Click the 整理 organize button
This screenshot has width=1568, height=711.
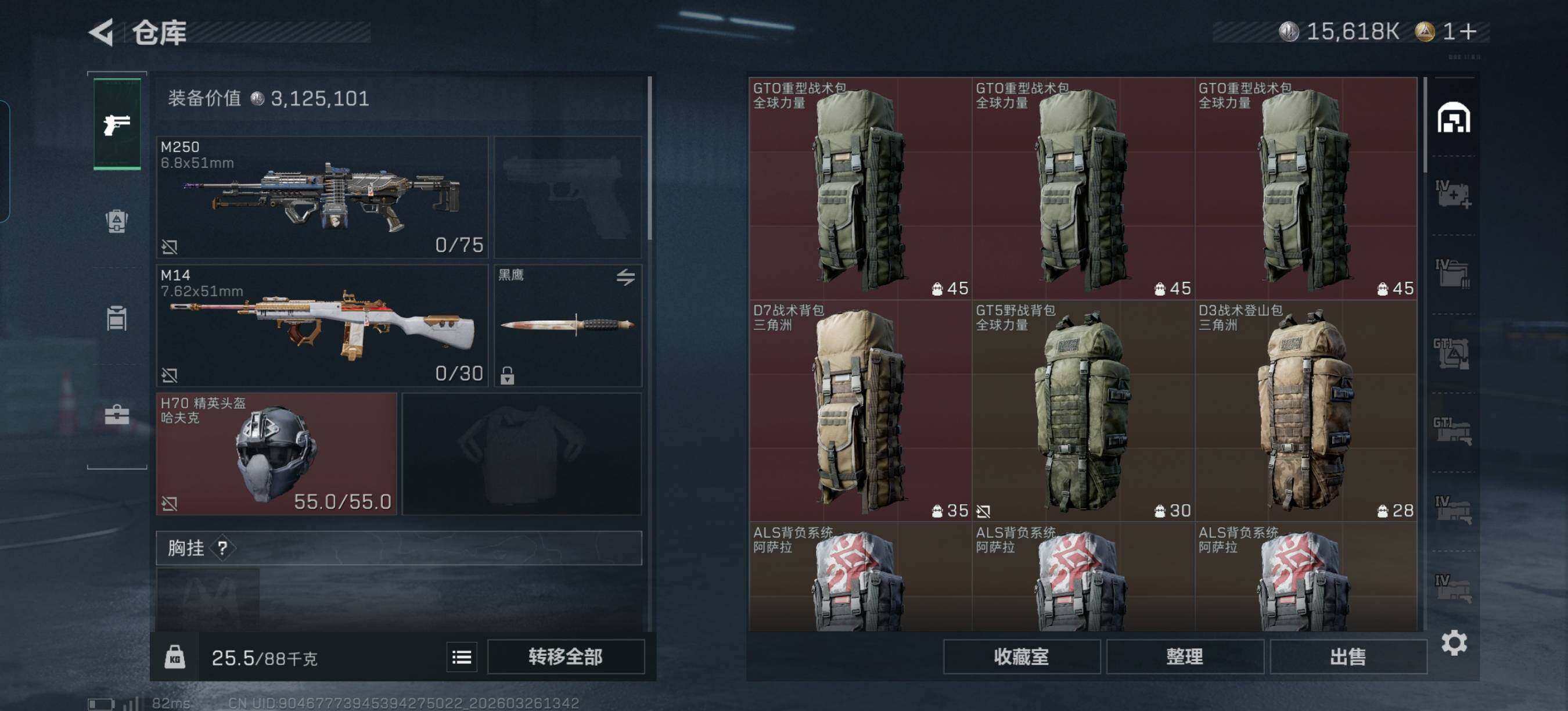(x=1184, y=657)
